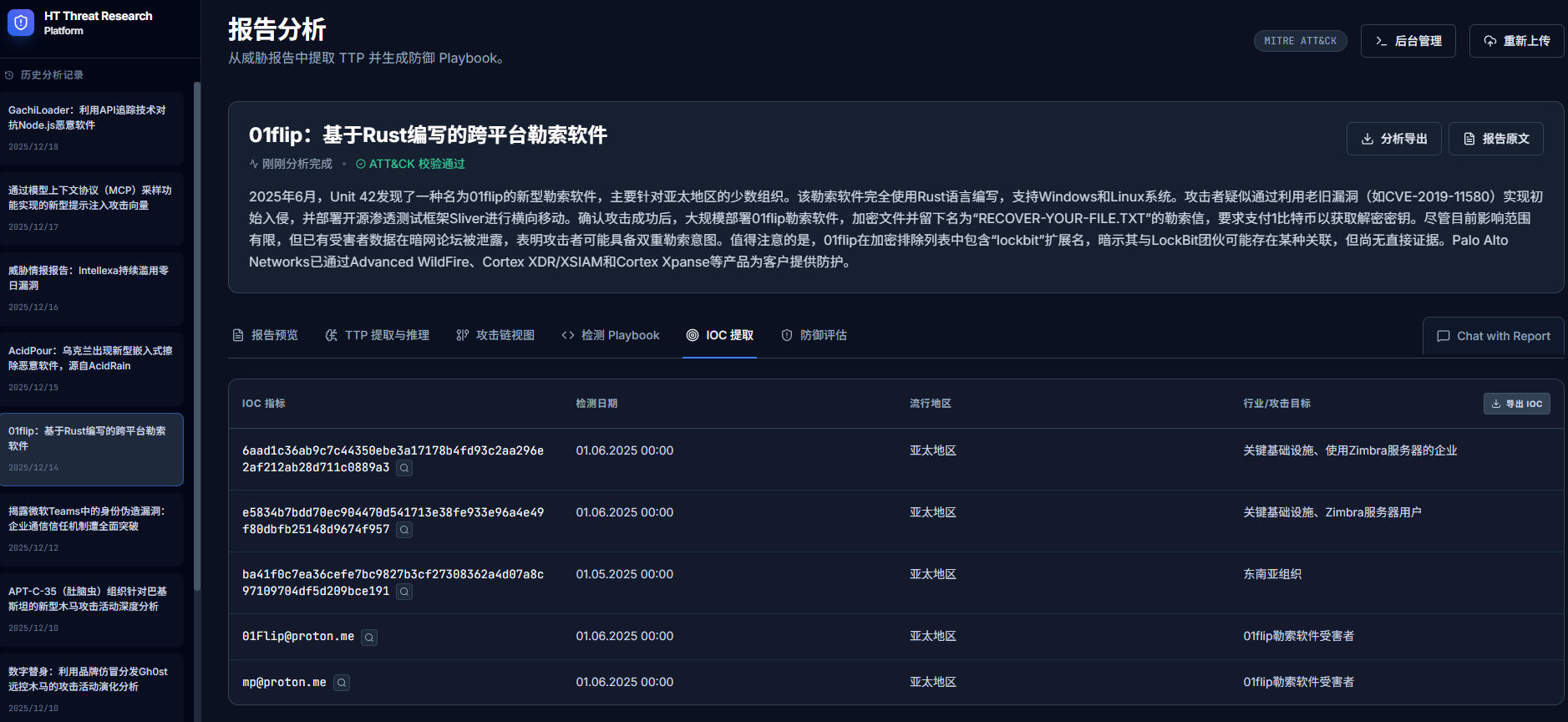The width and height of the screenshot is (1568, 722).
Task: Open the 报告预览 tab
Action: click(x=265, y=335)
